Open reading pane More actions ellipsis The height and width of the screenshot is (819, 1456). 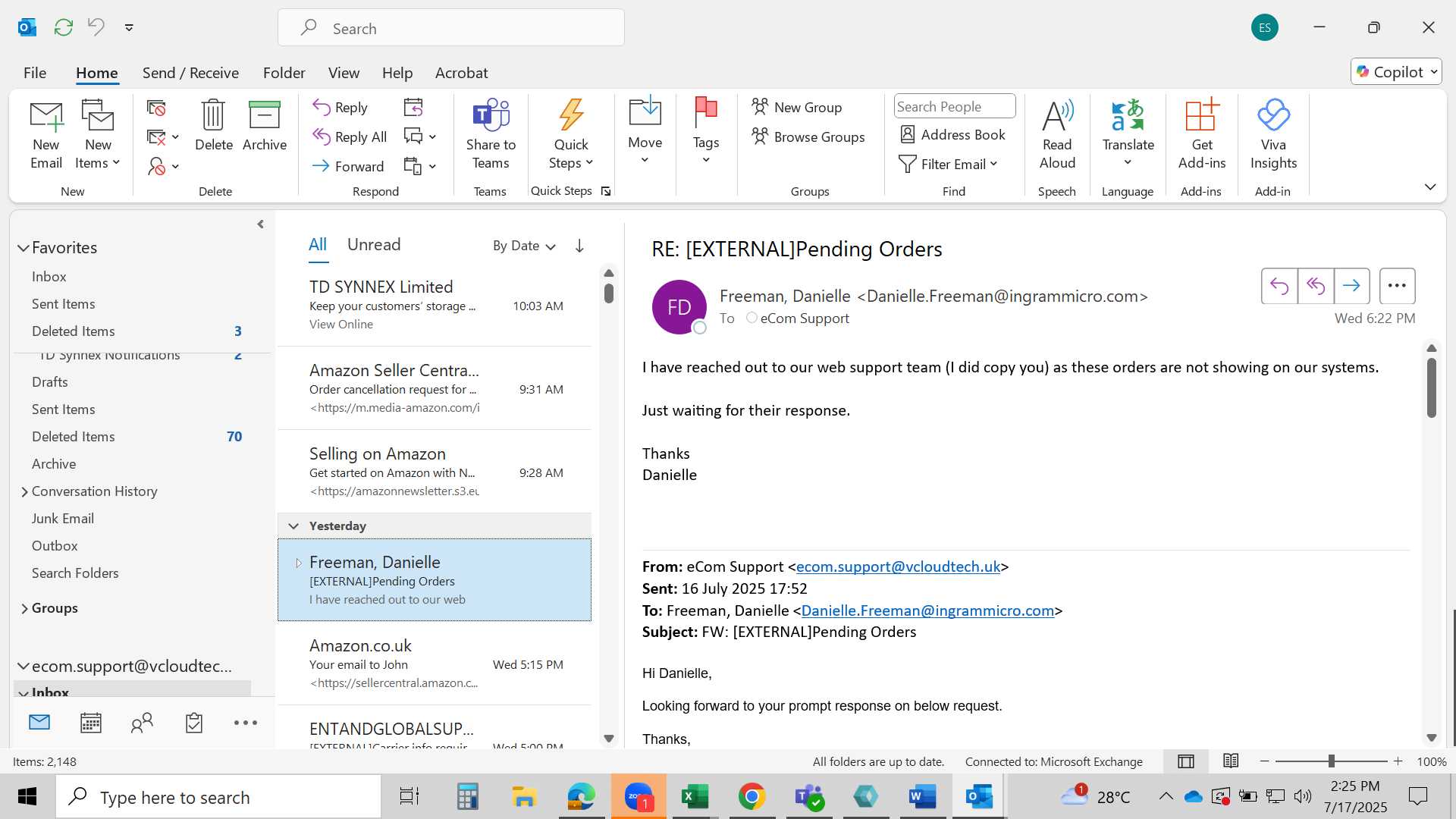pyautogui.click(x=1397, y=286)
